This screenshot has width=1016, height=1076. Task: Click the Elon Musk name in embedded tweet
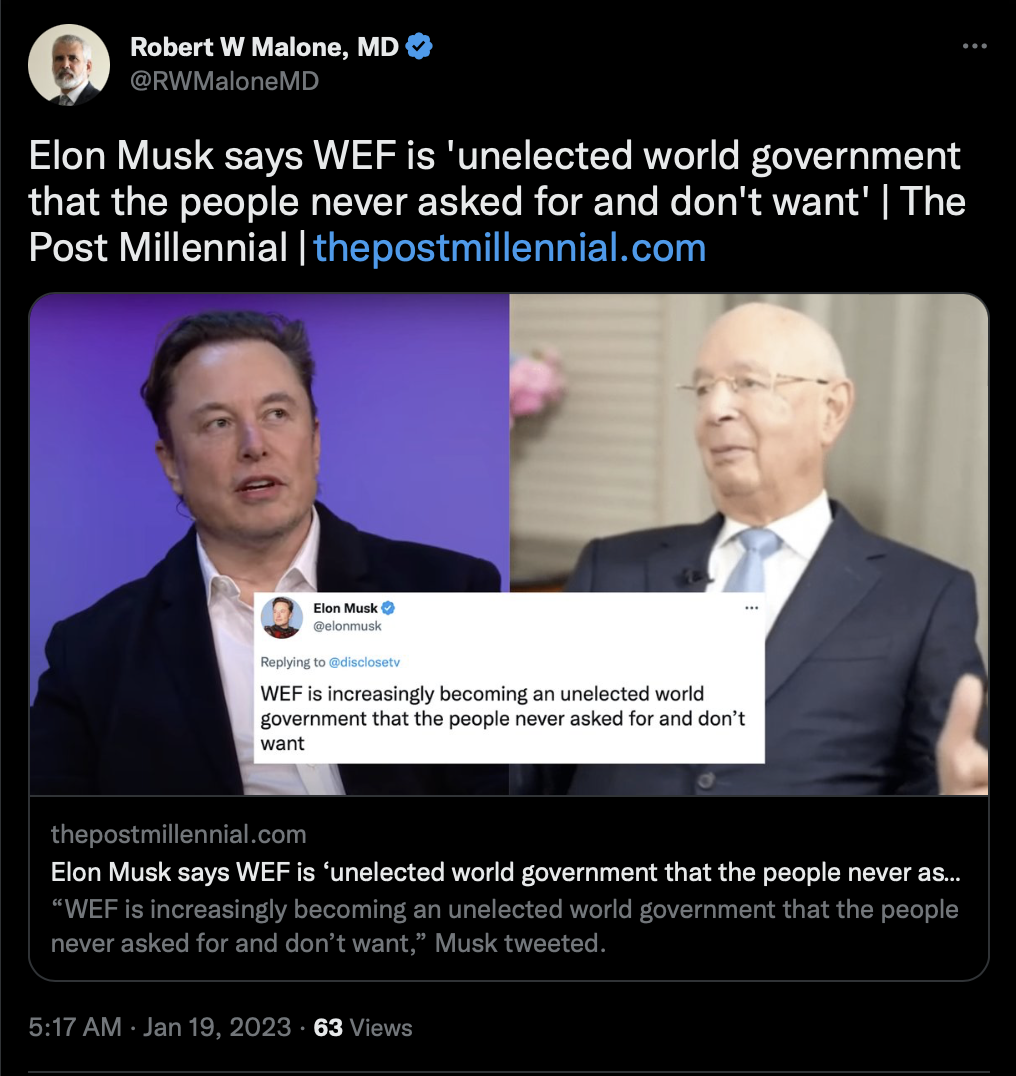coord(345,608)
